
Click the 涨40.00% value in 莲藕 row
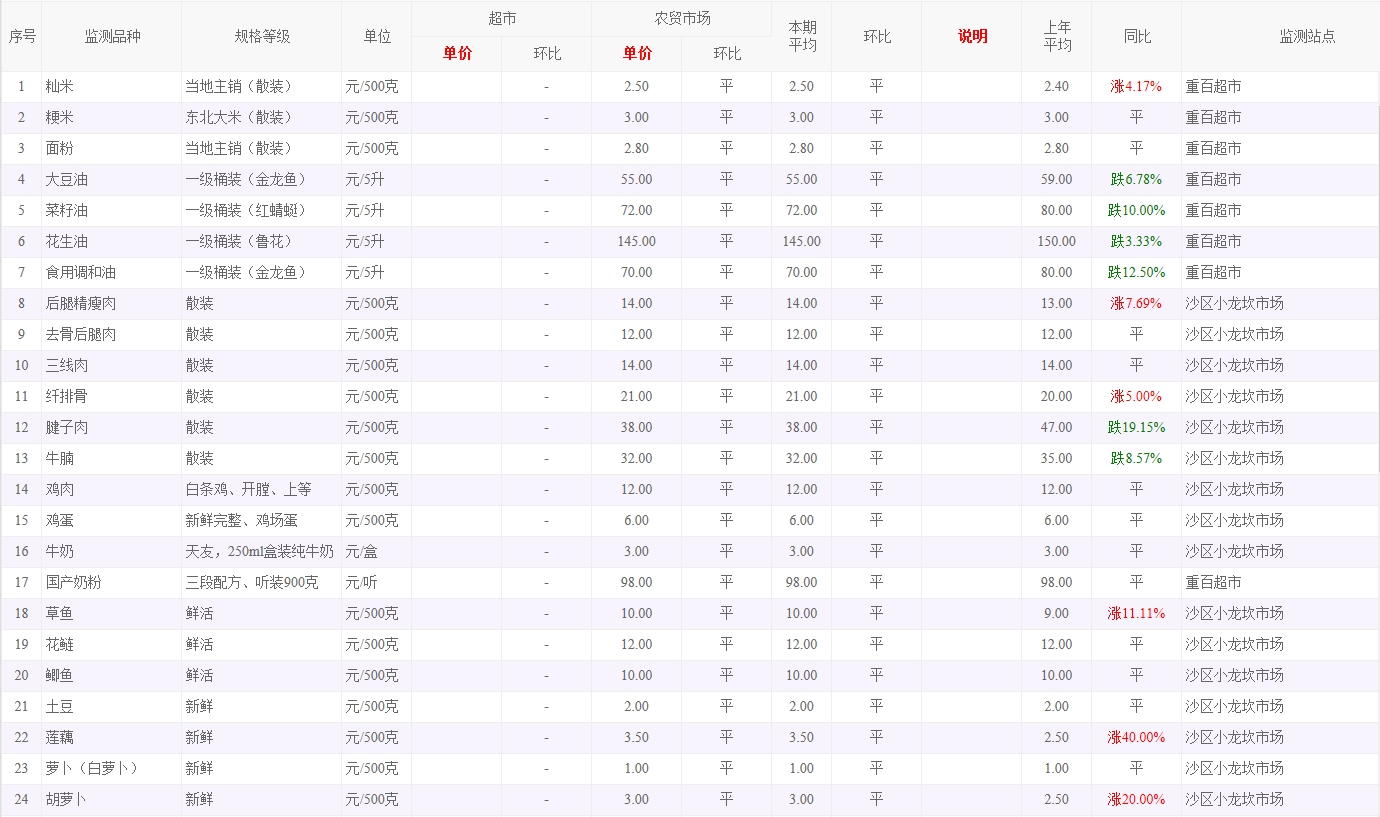[1136, 738]
